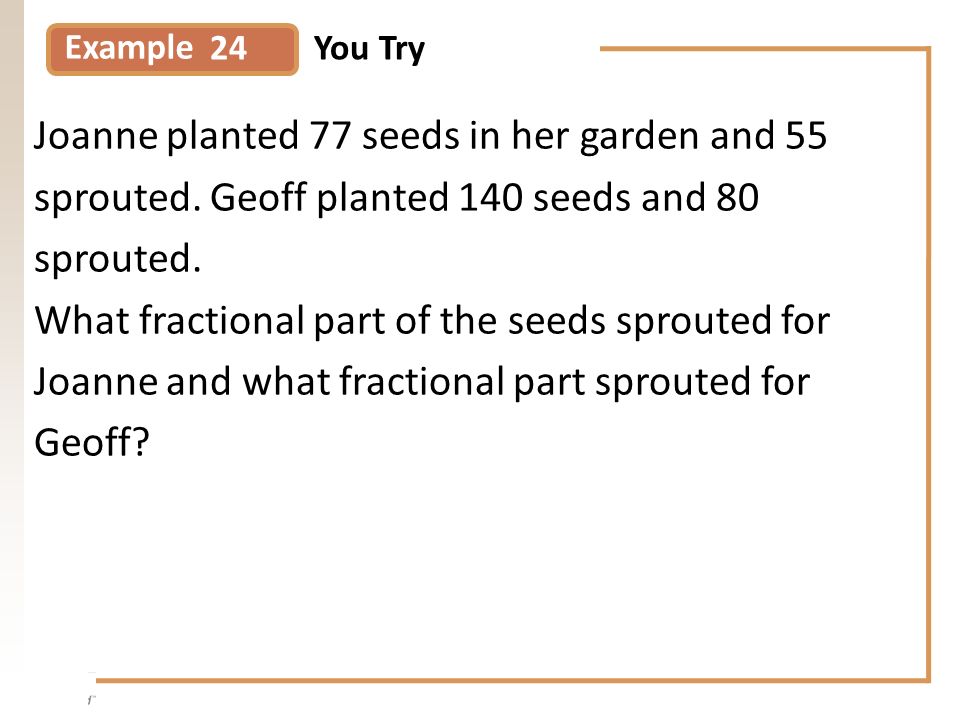The height and width of the screenshot is (720, 960).
Task: Select the word Try in the heading
Action: pos(402,50)
